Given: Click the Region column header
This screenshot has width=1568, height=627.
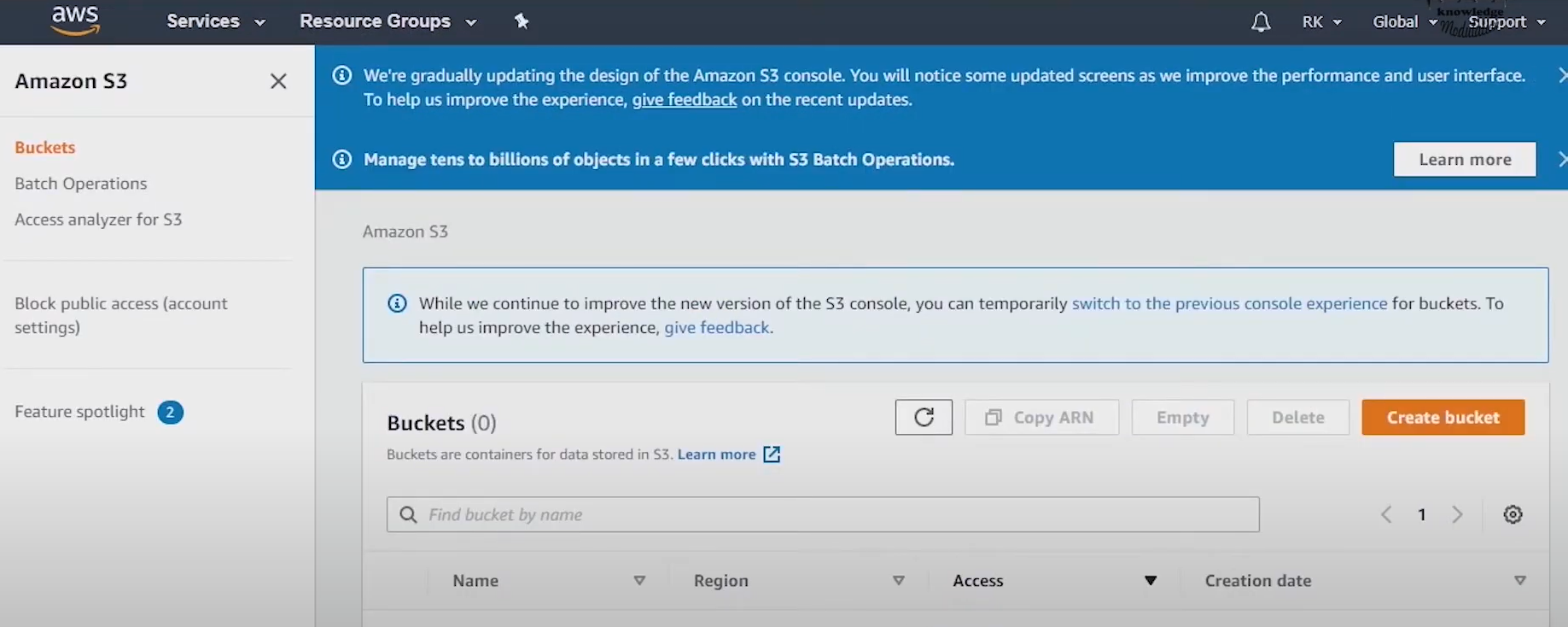Looking at the screenshot, I should (x=720, y=581).
